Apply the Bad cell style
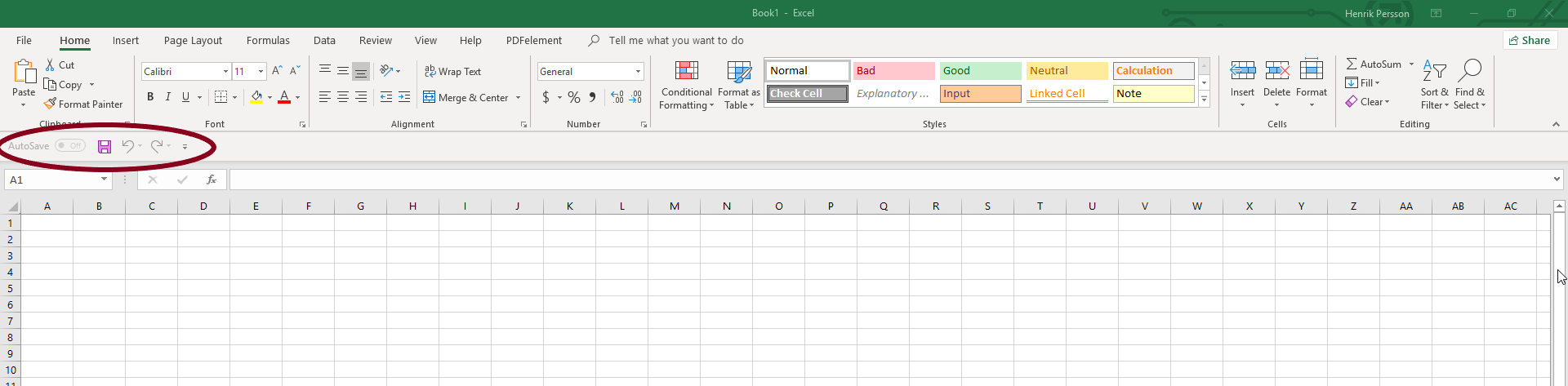Viewport: 1568px width, 386px height. tap(894, 71)
